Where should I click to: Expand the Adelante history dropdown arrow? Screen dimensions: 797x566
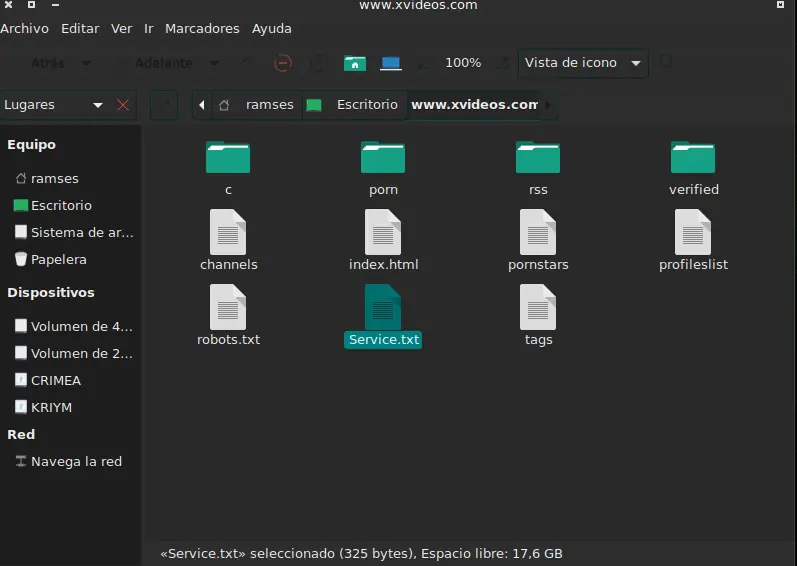pos(214,63)
